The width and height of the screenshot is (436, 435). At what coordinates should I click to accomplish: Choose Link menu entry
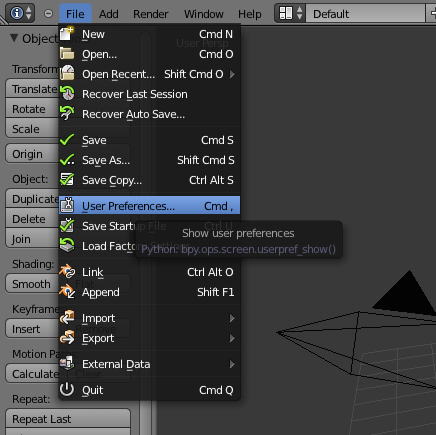coord(149,272)
